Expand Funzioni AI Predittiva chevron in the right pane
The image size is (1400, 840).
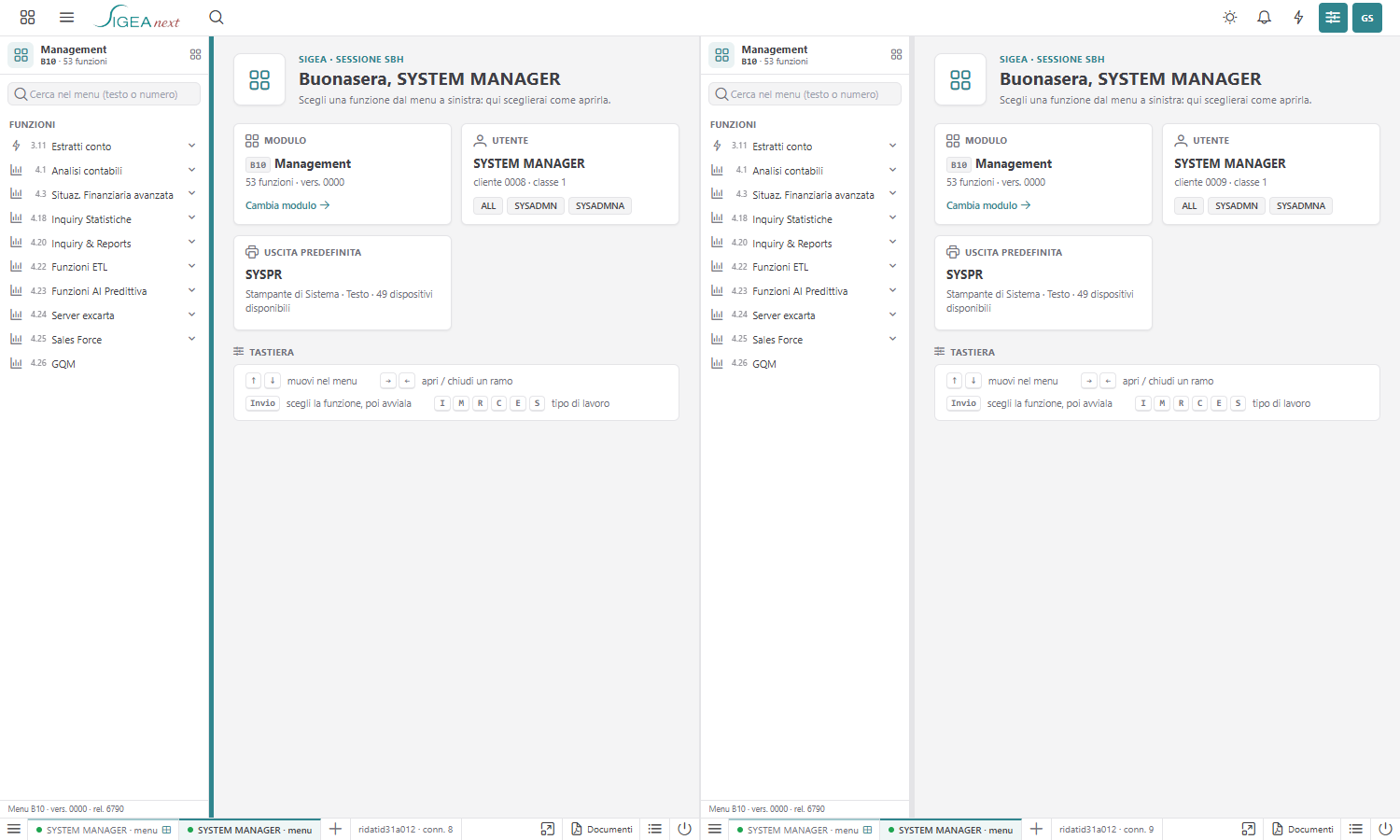[892, 290]
